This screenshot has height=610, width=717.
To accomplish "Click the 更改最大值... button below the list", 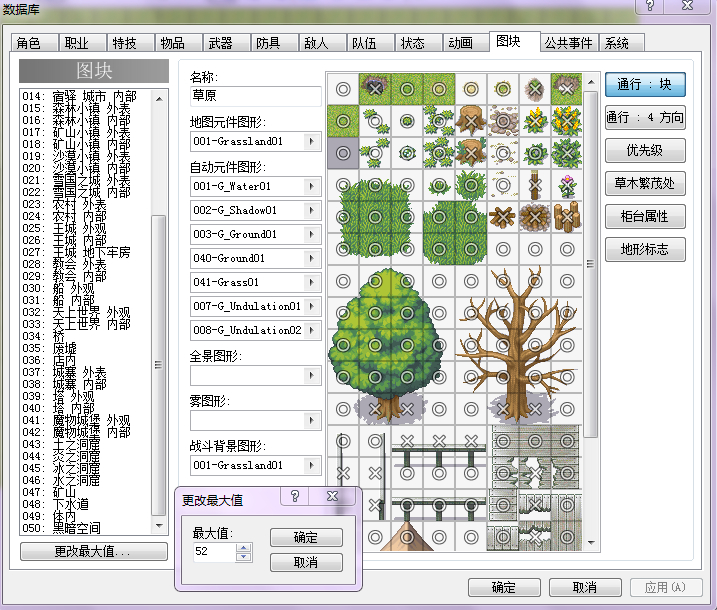I will click(94, 551).
